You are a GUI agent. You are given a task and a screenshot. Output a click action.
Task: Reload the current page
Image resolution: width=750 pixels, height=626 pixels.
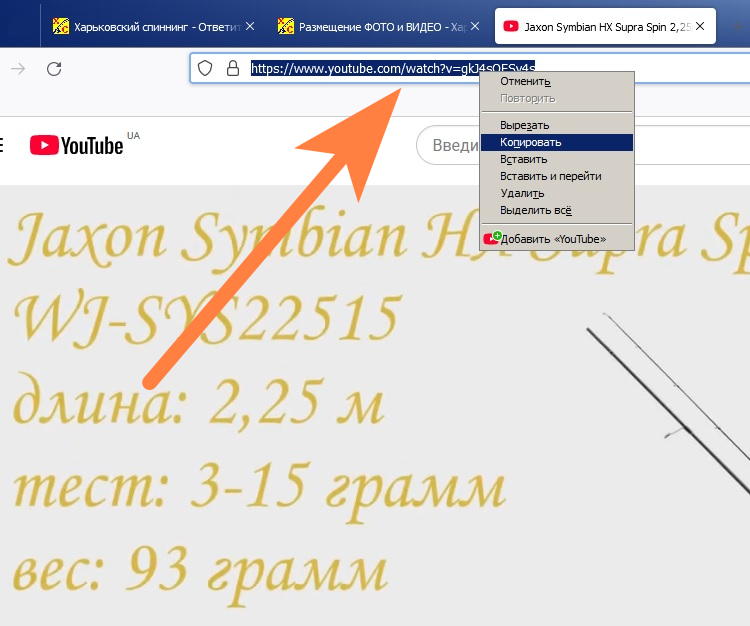pyautogui.click(x=54, y=69)
